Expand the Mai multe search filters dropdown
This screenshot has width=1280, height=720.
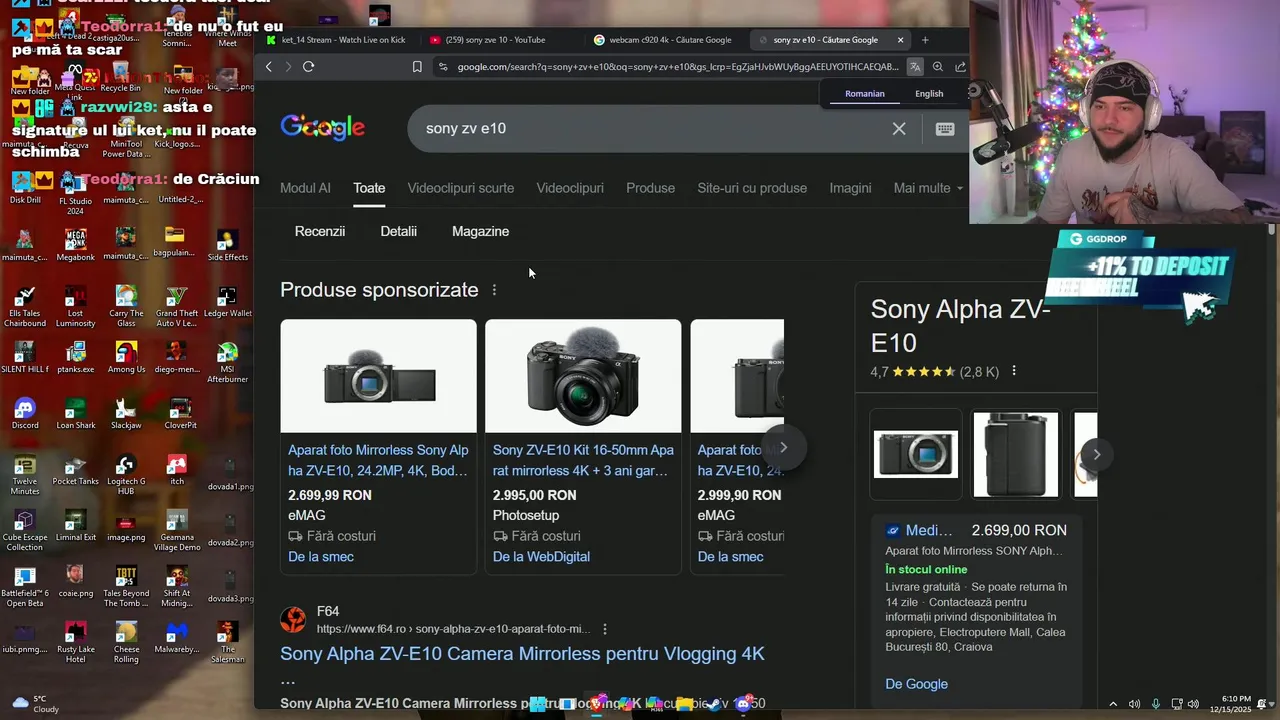pyautogui.click(x=928, y=188)
